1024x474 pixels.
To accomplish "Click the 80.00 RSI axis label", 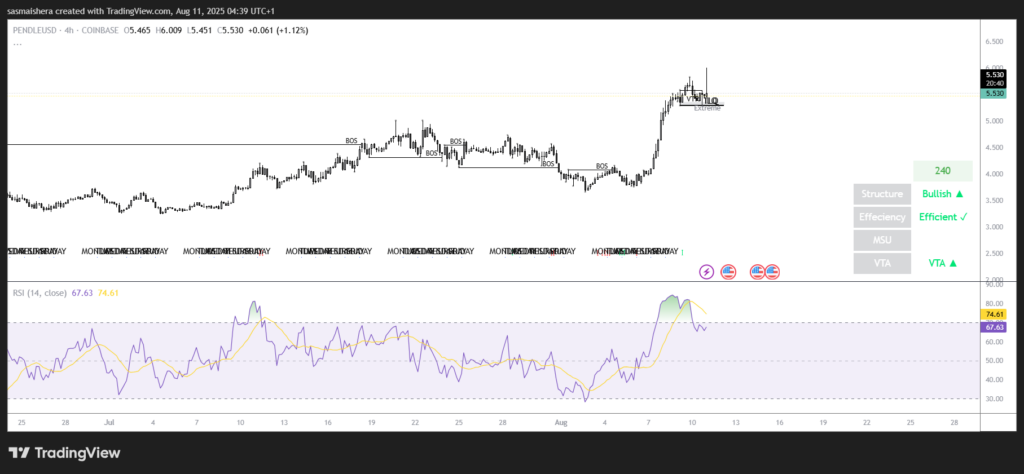I will click(x=994, y=304).
